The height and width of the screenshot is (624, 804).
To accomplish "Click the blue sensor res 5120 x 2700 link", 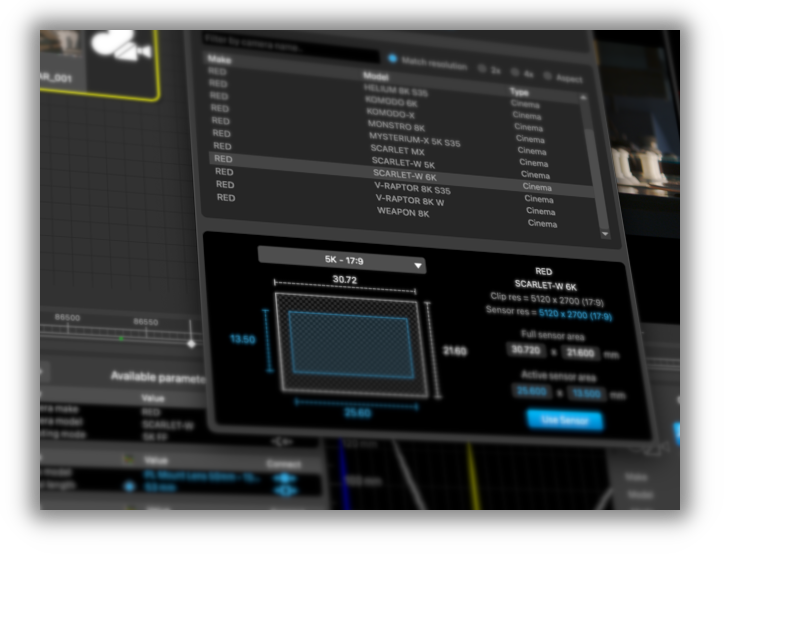I will (575, 314).
